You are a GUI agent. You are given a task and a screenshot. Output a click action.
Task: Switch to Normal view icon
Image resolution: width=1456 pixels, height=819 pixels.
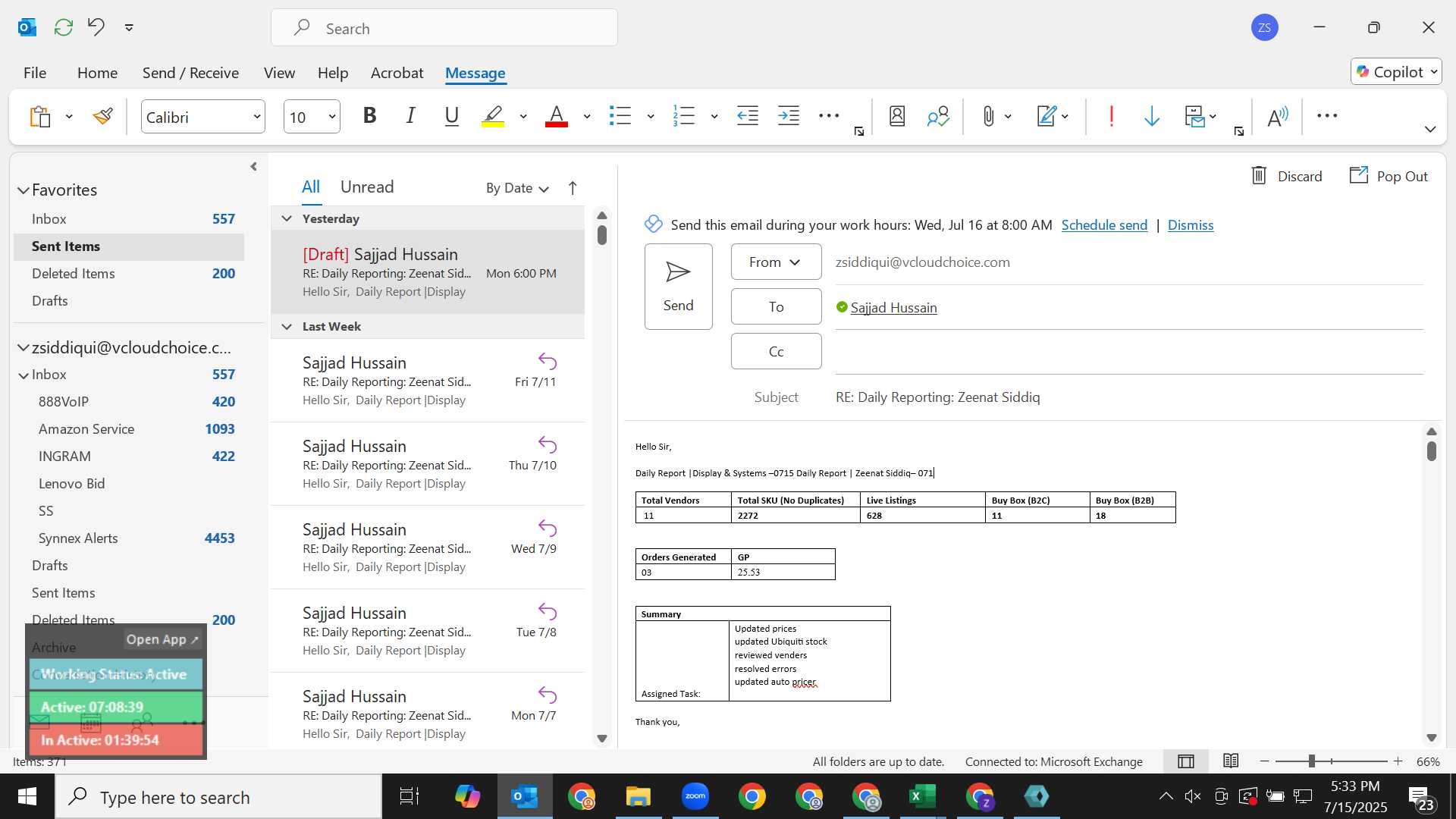[x=1186, y=761]
